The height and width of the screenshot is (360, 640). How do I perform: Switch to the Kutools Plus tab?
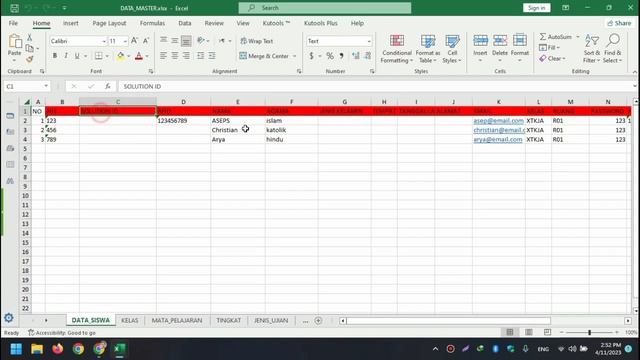(x=320, y=23)
